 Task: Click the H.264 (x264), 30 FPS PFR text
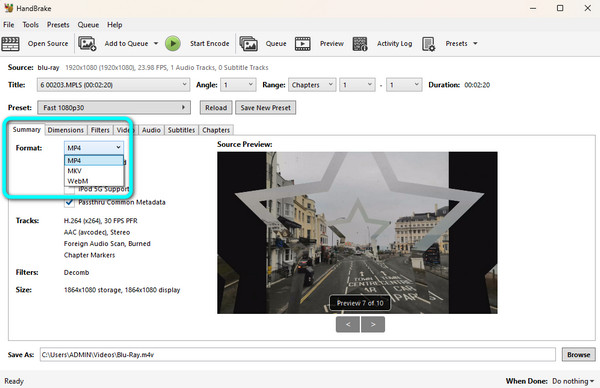pyautogui.click(x=101, y=221)
